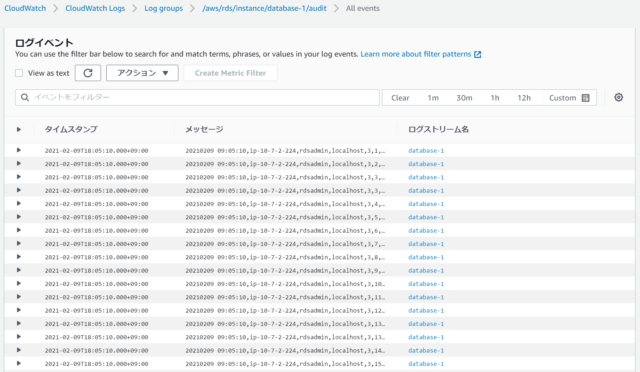Click the メッセージ column header

click(x=204, y=129)
